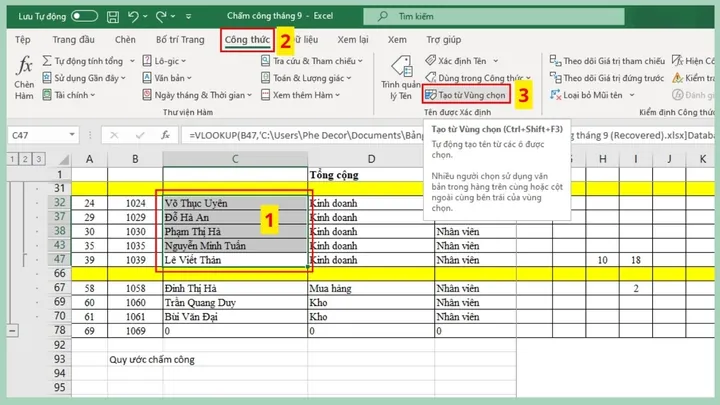Screen dimensions: 720x405
Task: Click the Select All corner triangle
Action: pyautogui.click(x=62, y=159)
